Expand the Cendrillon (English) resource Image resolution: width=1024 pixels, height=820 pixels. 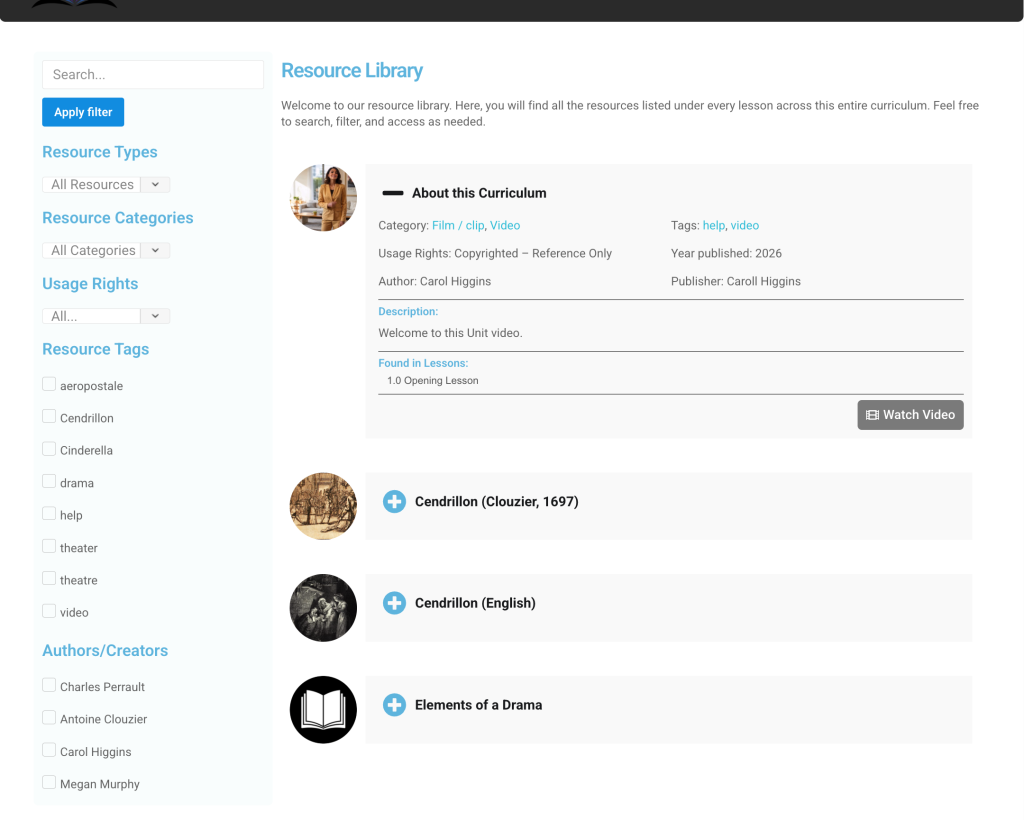point(395,603)
